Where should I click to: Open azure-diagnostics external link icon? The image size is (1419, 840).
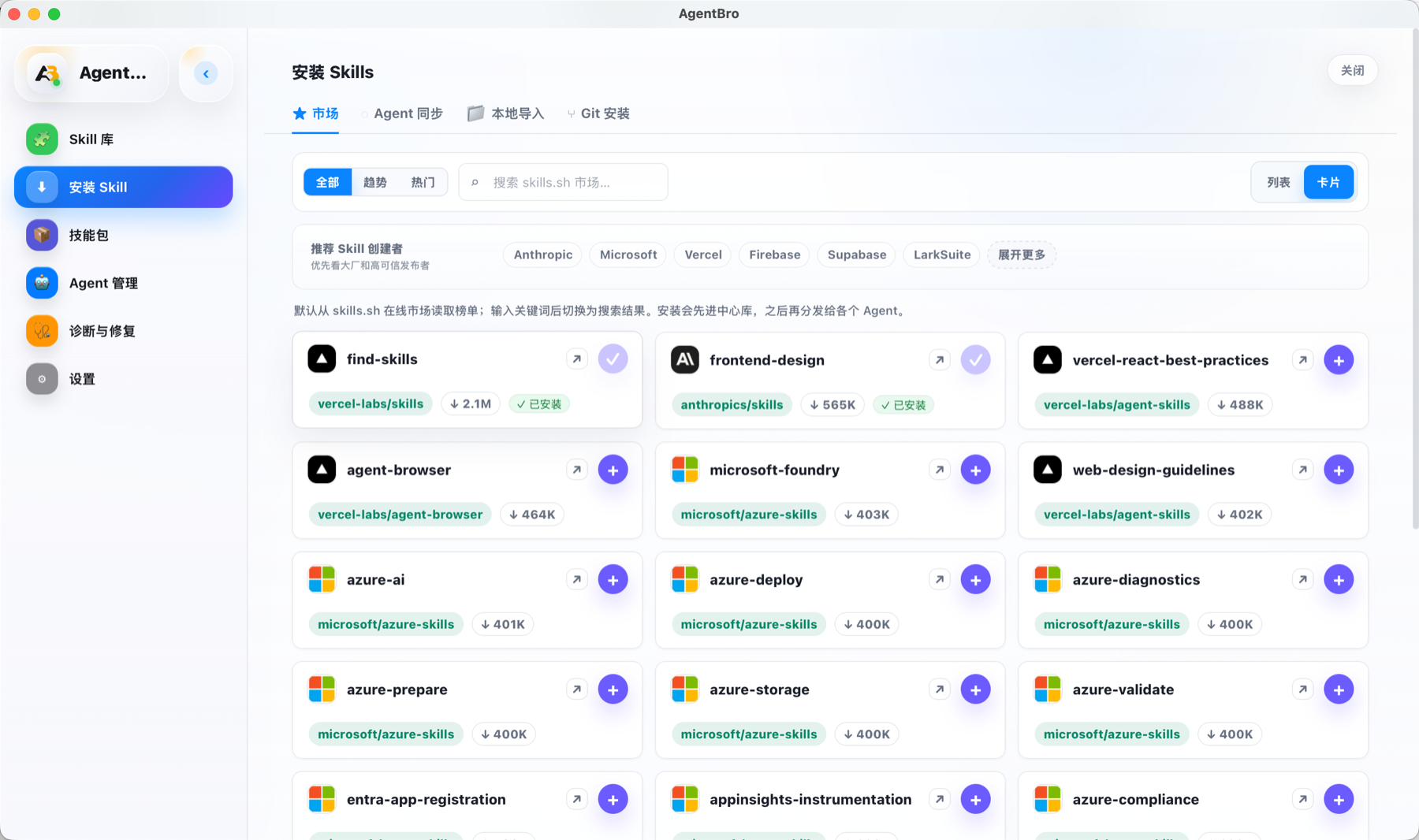(1303, 579)
